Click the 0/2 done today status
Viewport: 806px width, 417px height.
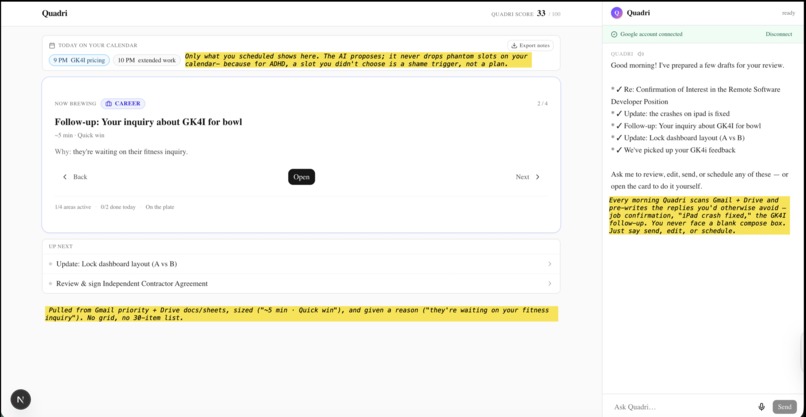[x=118, y=207]
